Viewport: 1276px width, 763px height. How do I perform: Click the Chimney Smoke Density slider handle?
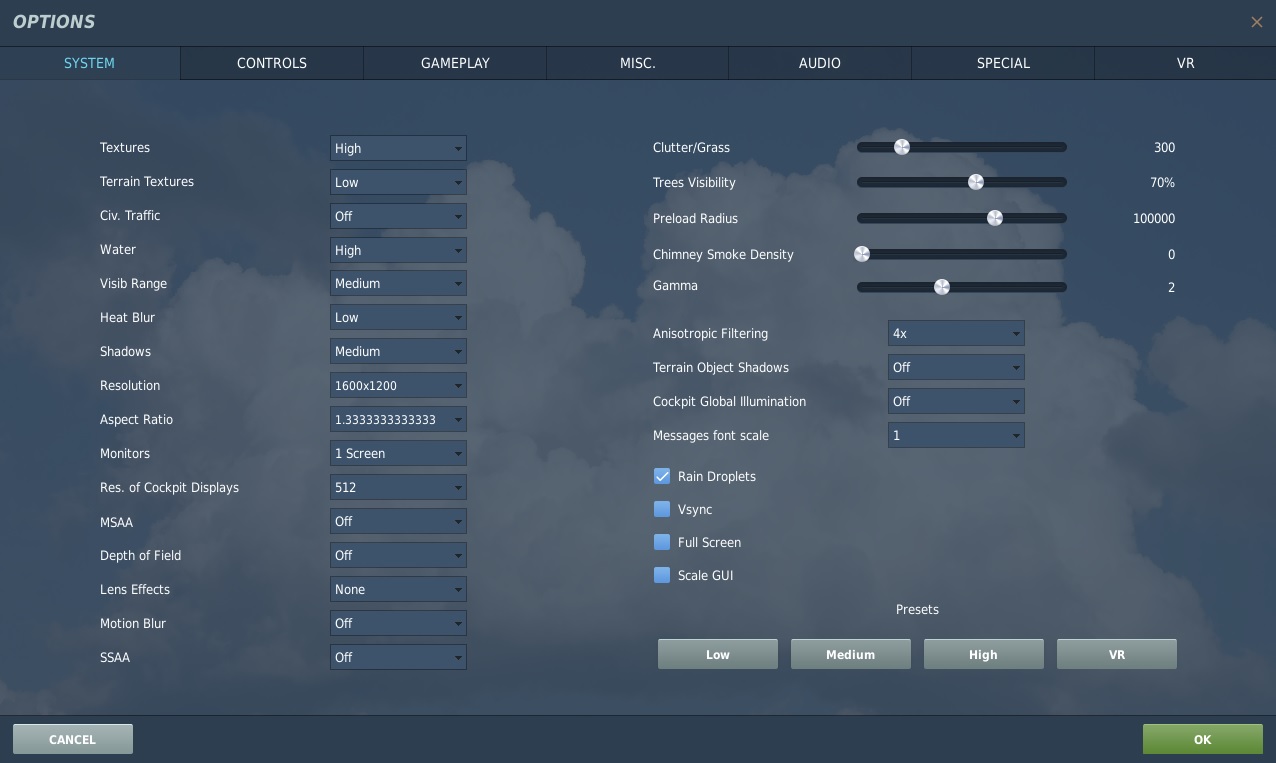[x=862, y=254]
